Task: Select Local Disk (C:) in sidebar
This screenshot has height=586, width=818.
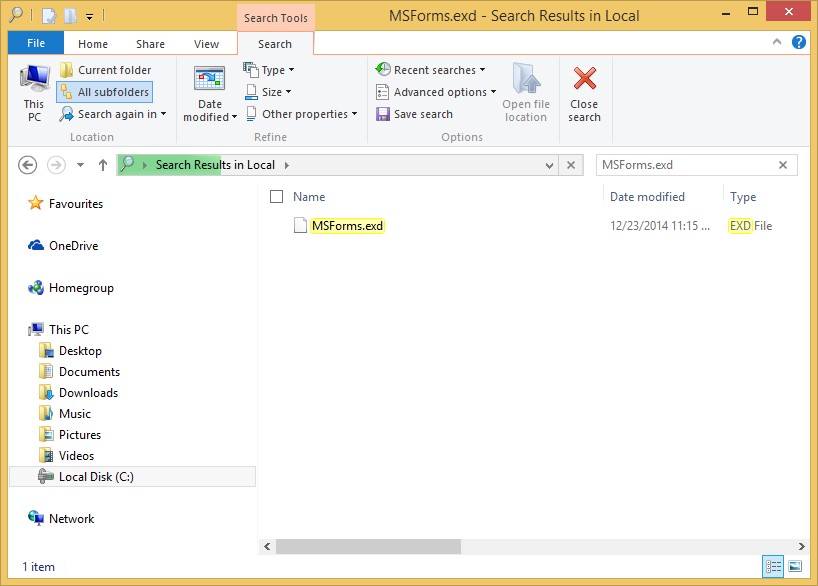Action: pyautogui.click(x=133, y=477)
